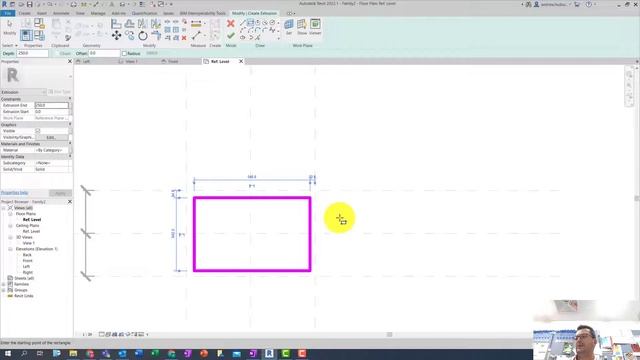Click the green Finish Edit Mode checkmark

click(x=231, y=36)
